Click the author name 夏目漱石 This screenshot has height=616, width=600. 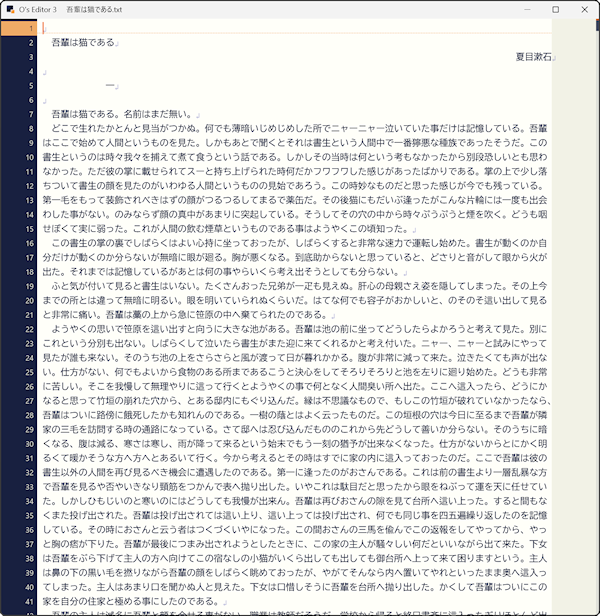pyautogui.click(x=534, y=57)
